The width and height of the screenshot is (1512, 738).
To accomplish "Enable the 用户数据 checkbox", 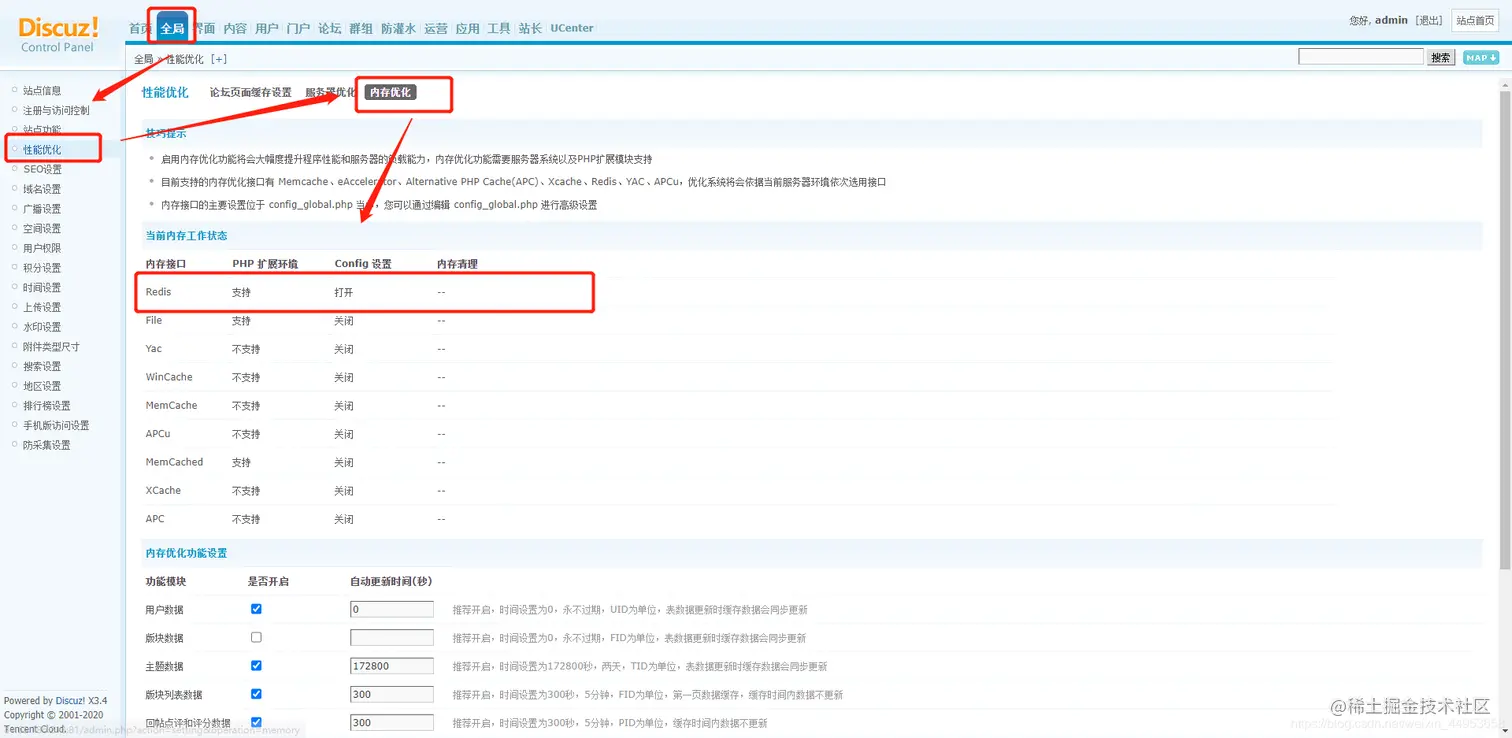I will pyautogui.click(x=256, y=609).
